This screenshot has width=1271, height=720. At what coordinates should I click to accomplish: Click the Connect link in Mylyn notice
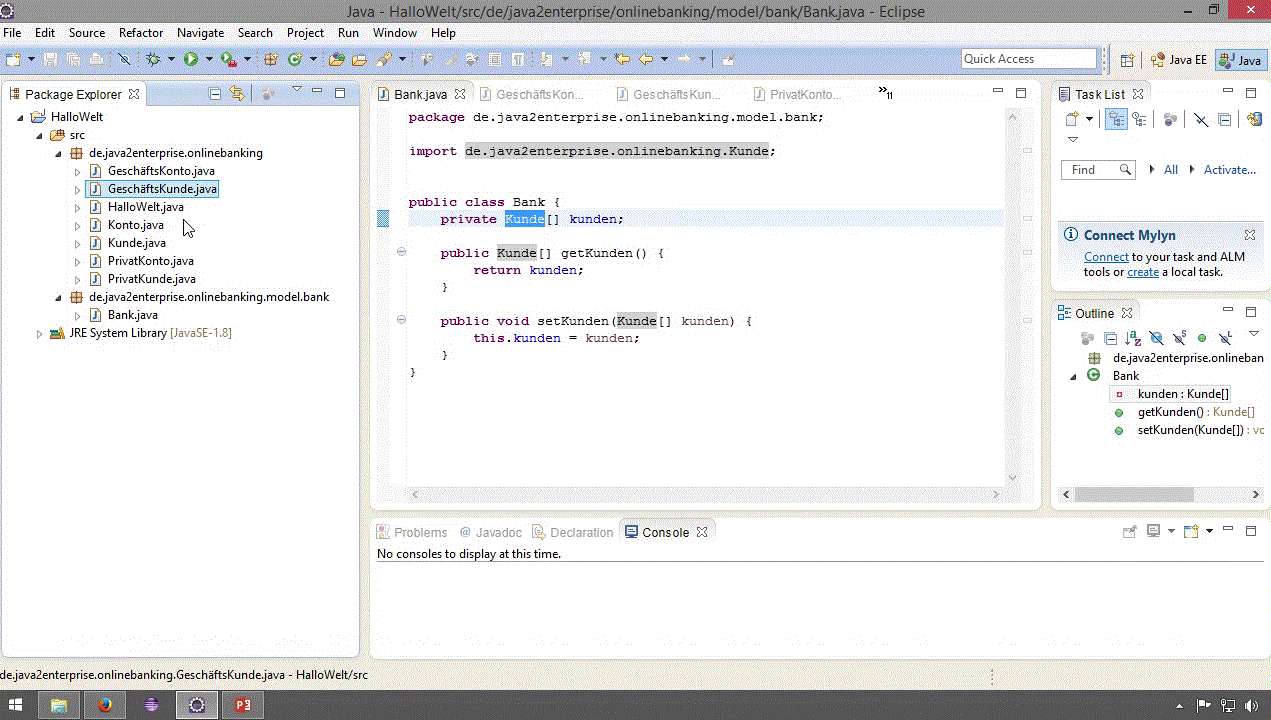(1106, 257)
